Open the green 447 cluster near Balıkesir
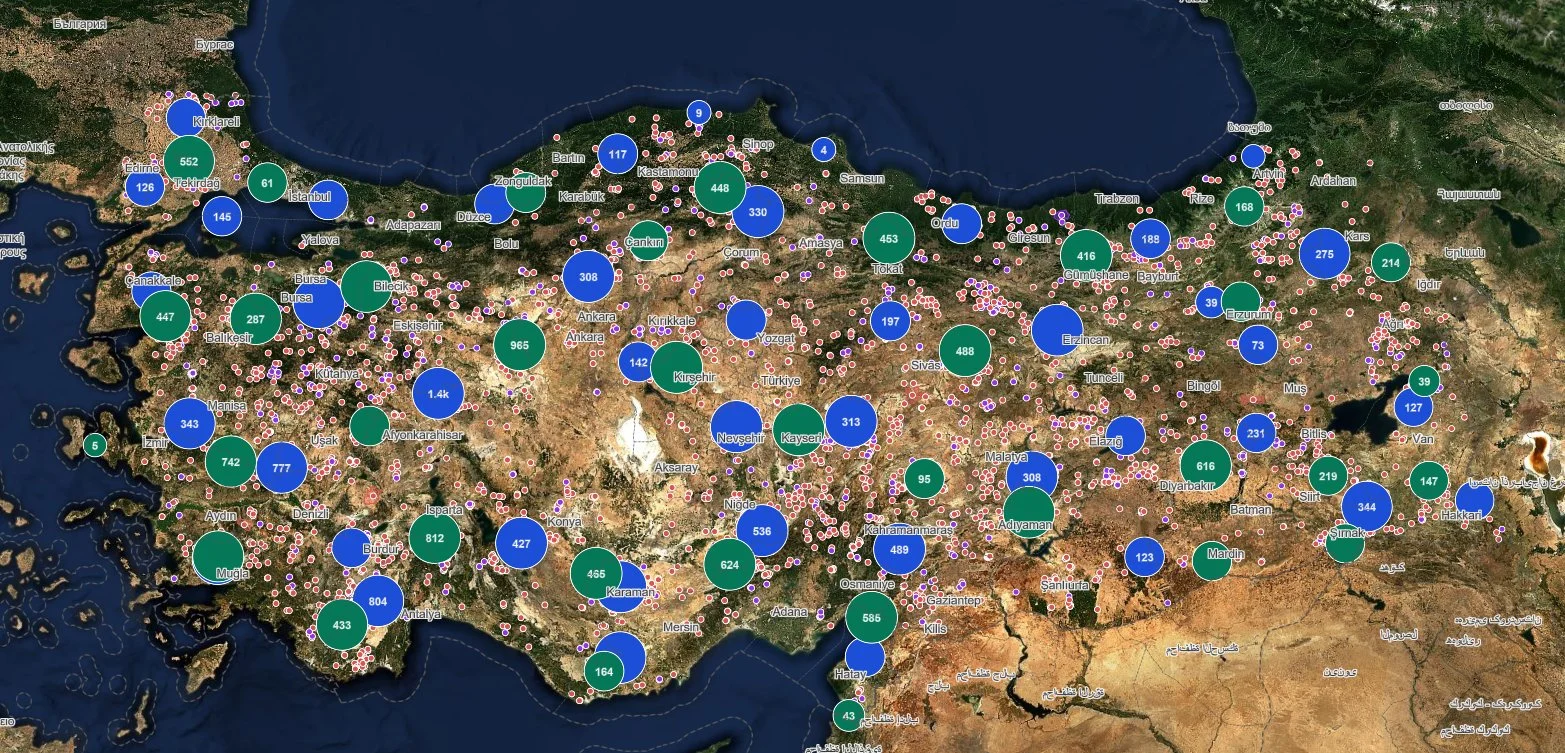The width and height of the screenshot is (1565, 753). pyautogui.click(x=166, y=317)
